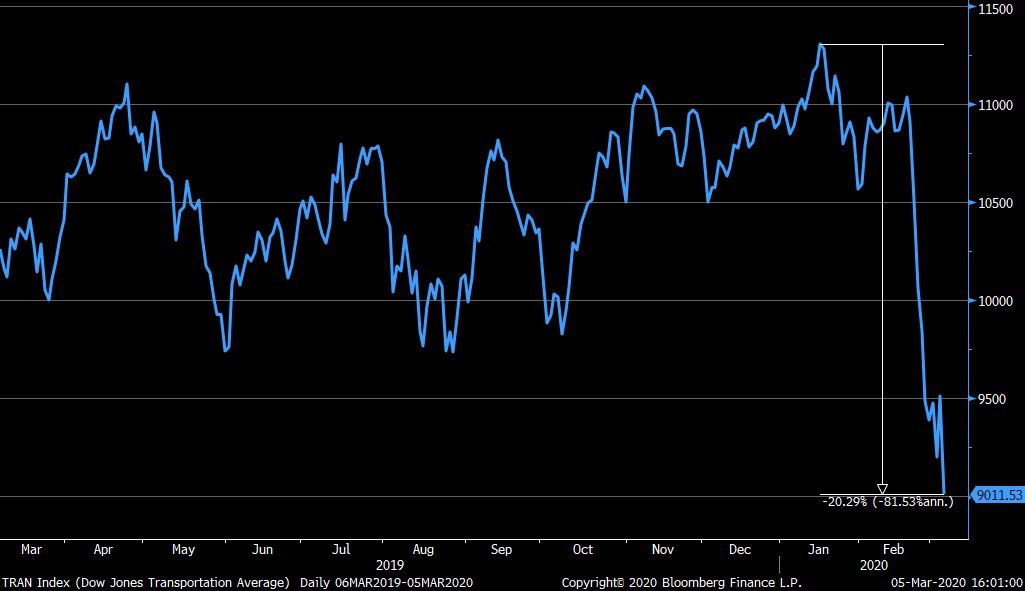This screenshot has height=591, width=1025.
Task: Select the Sep month label
Action: coord(501,550)
